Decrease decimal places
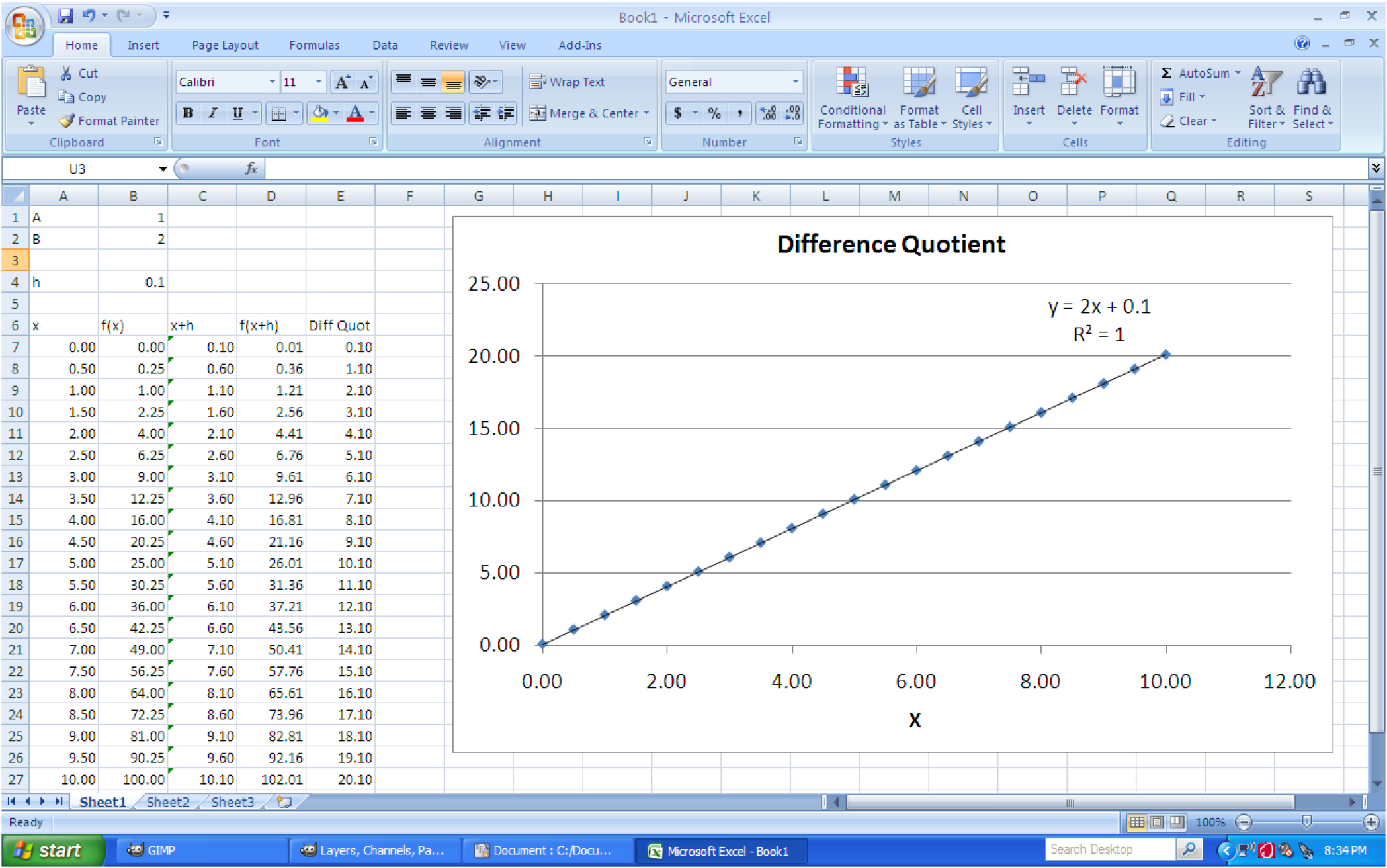Image resolution: width=1387 pixels, height=868 pixels. click(x=793, y=113)
